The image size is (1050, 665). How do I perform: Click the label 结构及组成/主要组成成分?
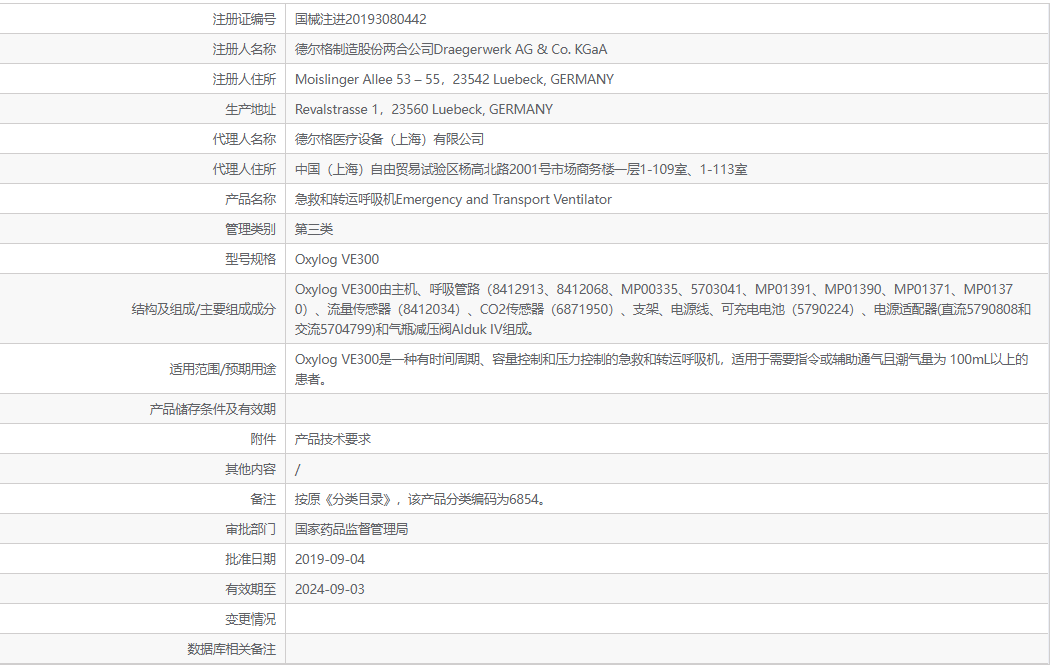click(x=204, y=309)
